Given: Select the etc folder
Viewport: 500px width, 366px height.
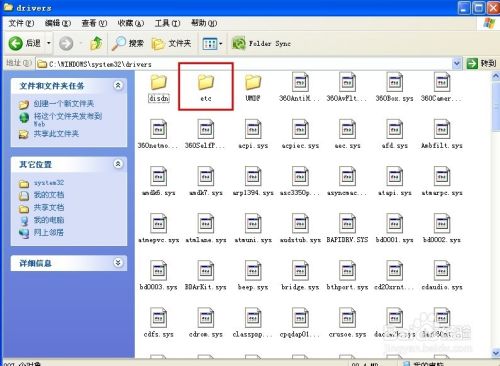Looking at the screenshot, I should pos(206,88).
